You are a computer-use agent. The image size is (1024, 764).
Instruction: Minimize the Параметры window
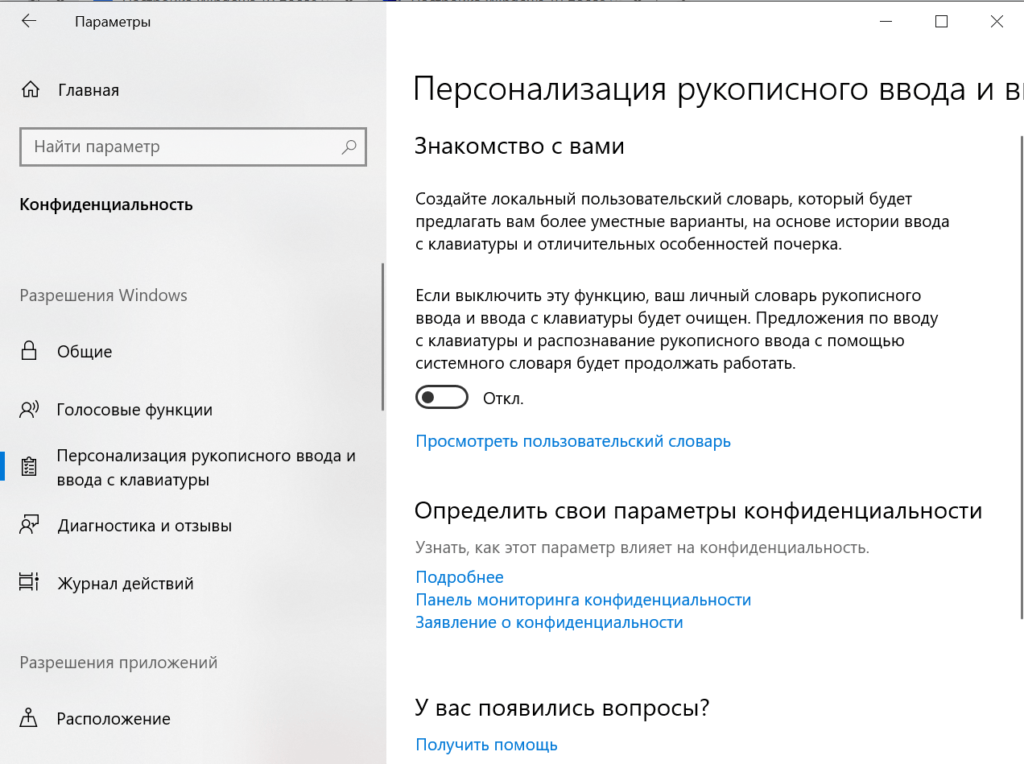(886, 21)
